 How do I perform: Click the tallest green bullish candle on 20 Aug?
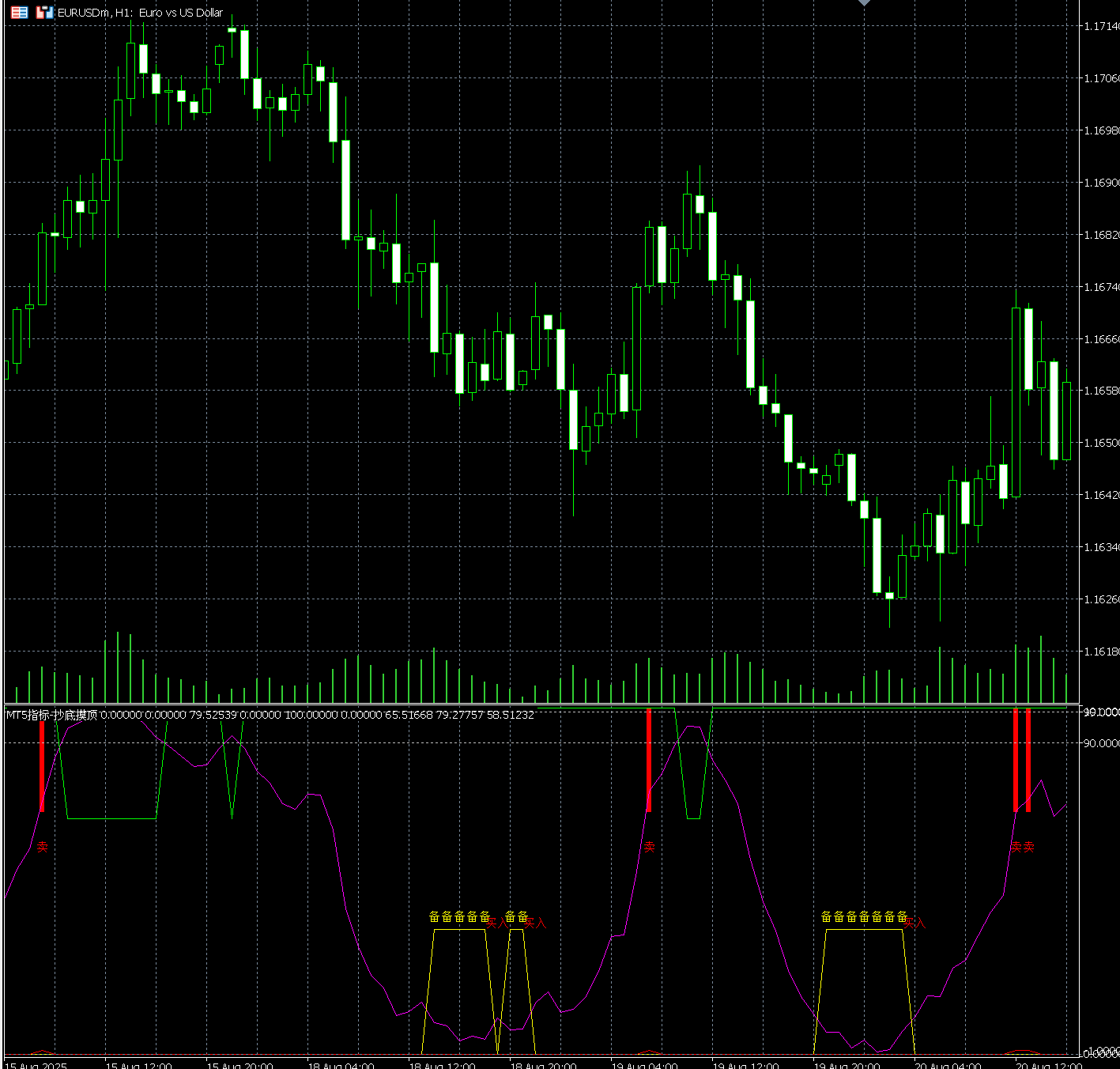point(1016,402)
